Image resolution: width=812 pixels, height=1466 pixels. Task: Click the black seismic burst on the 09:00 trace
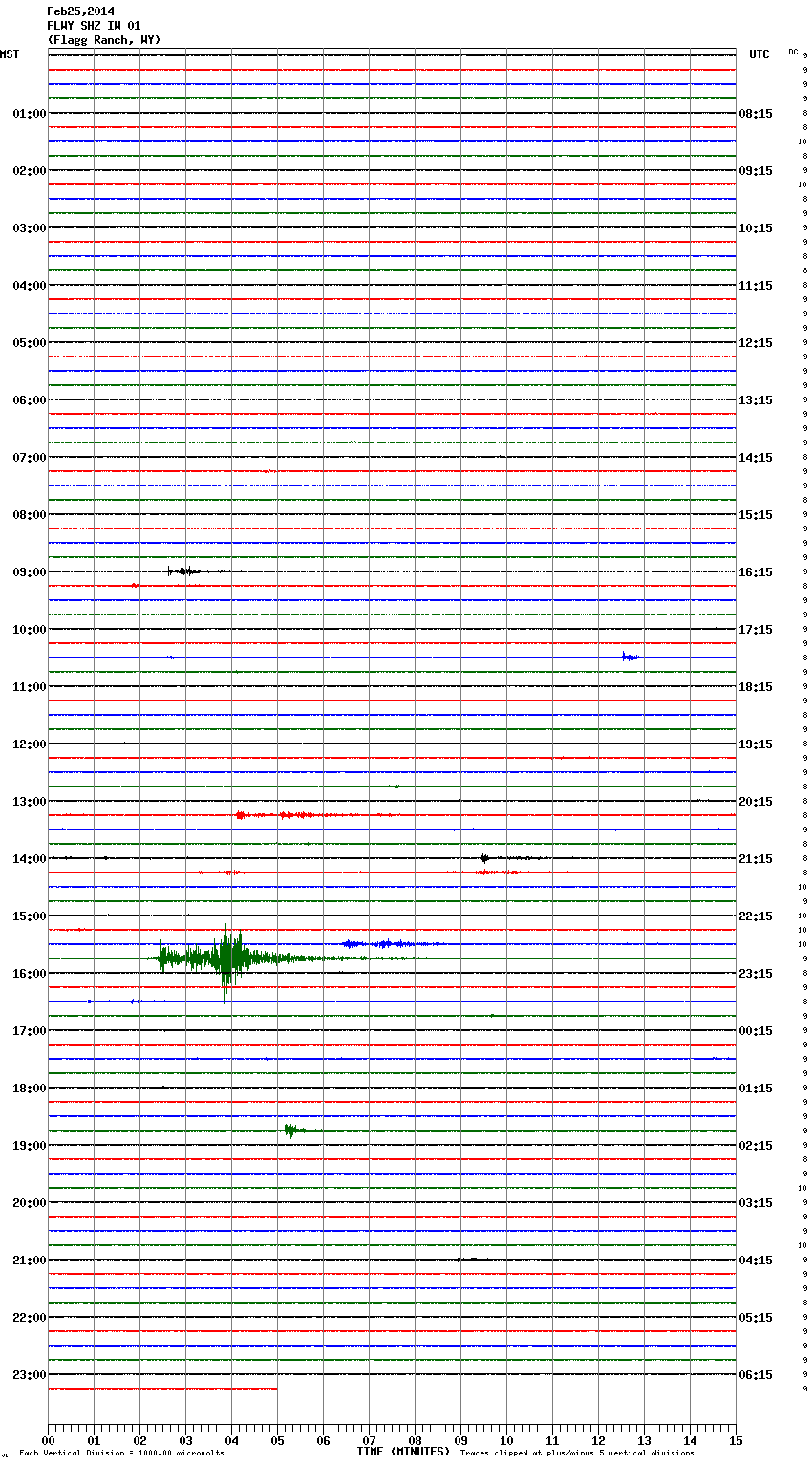coord(184,571)
